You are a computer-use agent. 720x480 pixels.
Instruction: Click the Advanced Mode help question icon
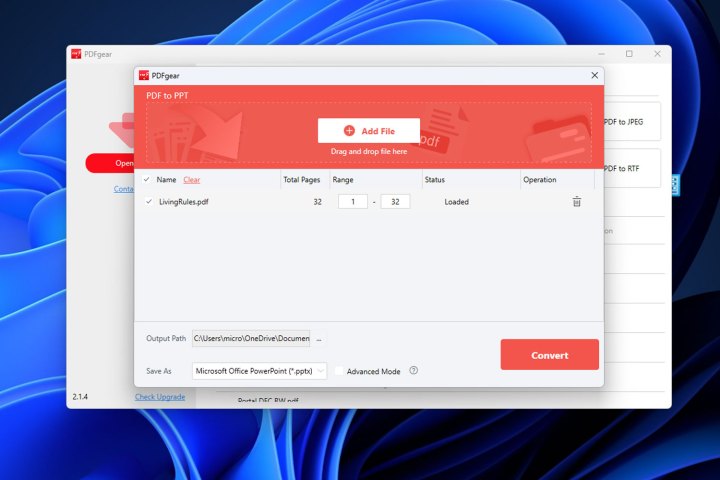coord(414,370)
